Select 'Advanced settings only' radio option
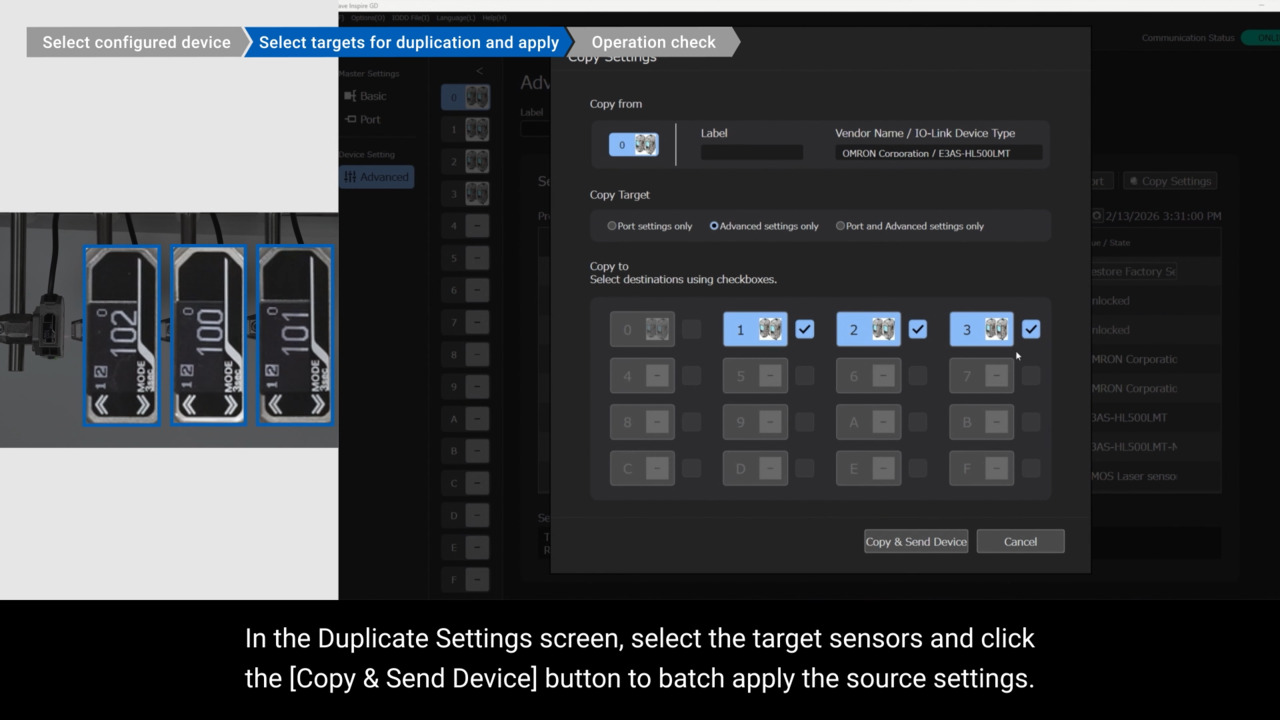The height and width of the screenshot is (720, 1280). (714, 226)
